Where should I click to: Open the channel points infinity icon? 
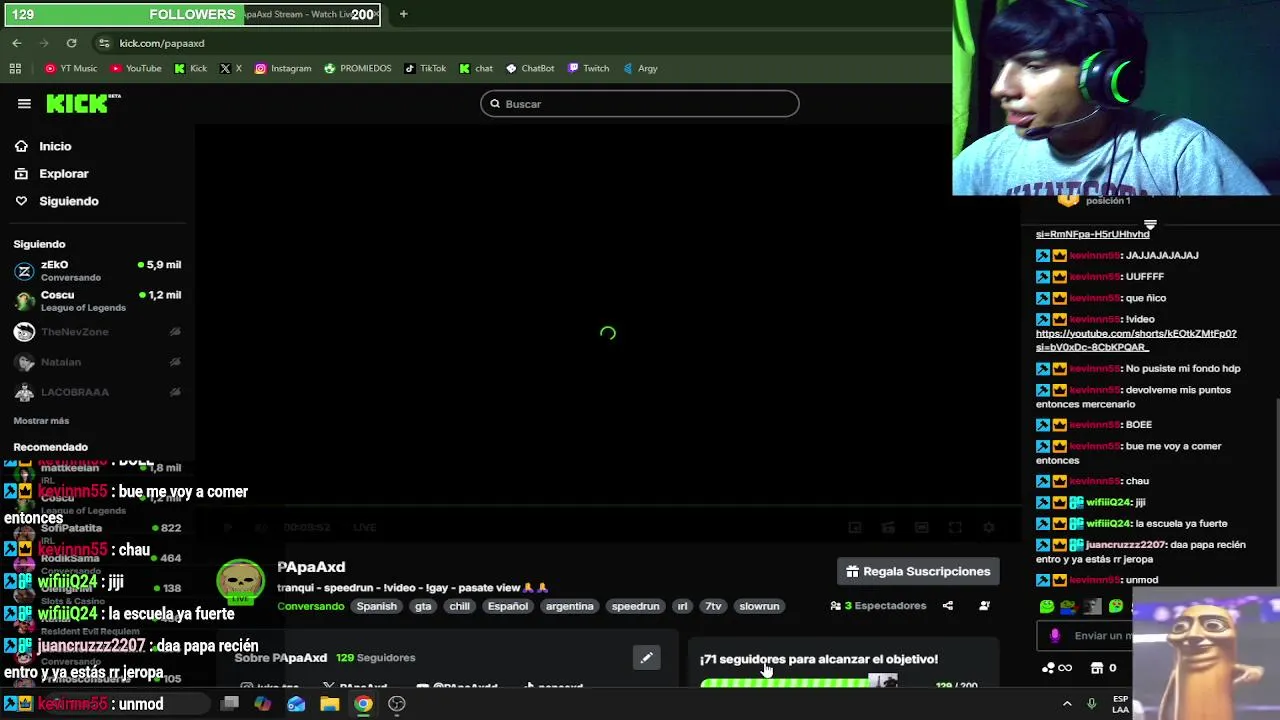(1057, 668)
